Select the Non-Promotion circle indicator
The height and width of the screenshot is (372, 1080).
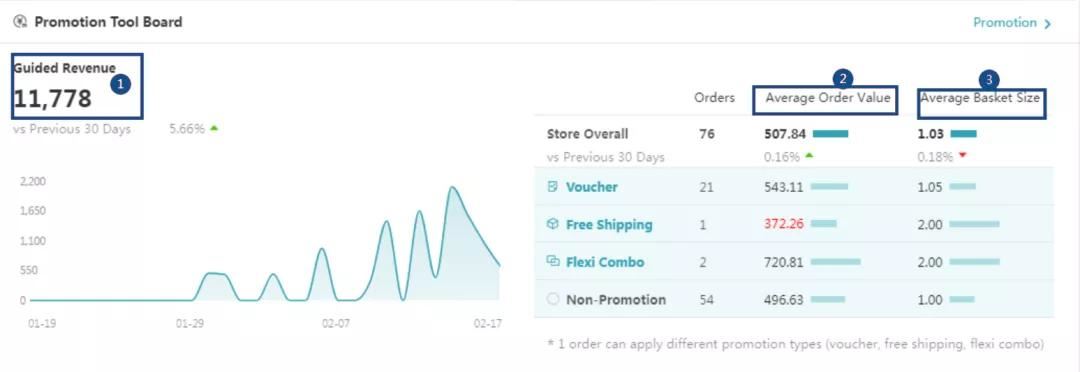pyautogui.click(x=552, y=299)
